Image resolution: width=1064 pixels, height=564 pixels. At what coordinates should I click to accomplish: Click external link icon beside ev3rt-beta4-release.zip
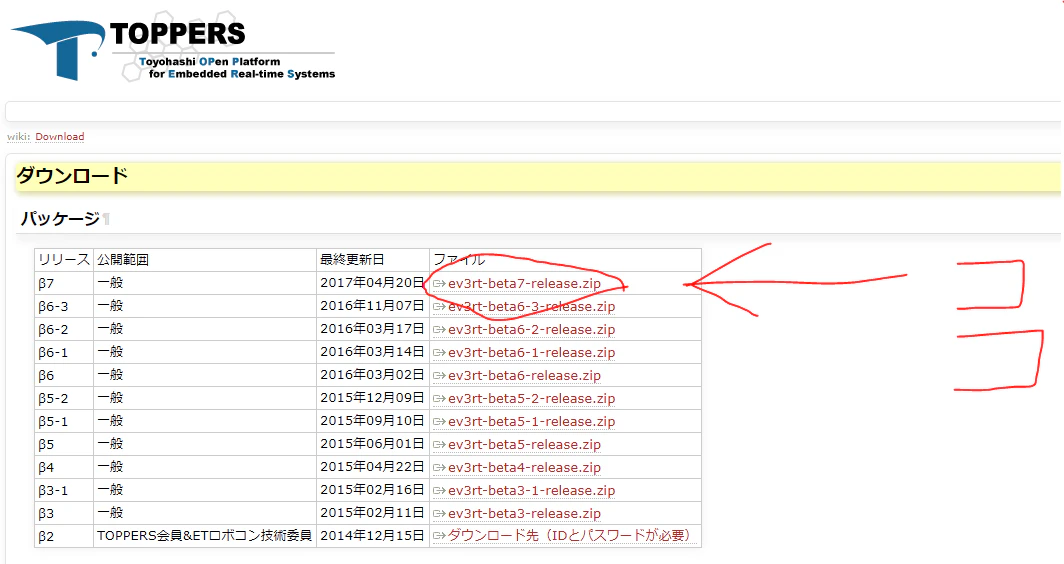pos(440,468)
